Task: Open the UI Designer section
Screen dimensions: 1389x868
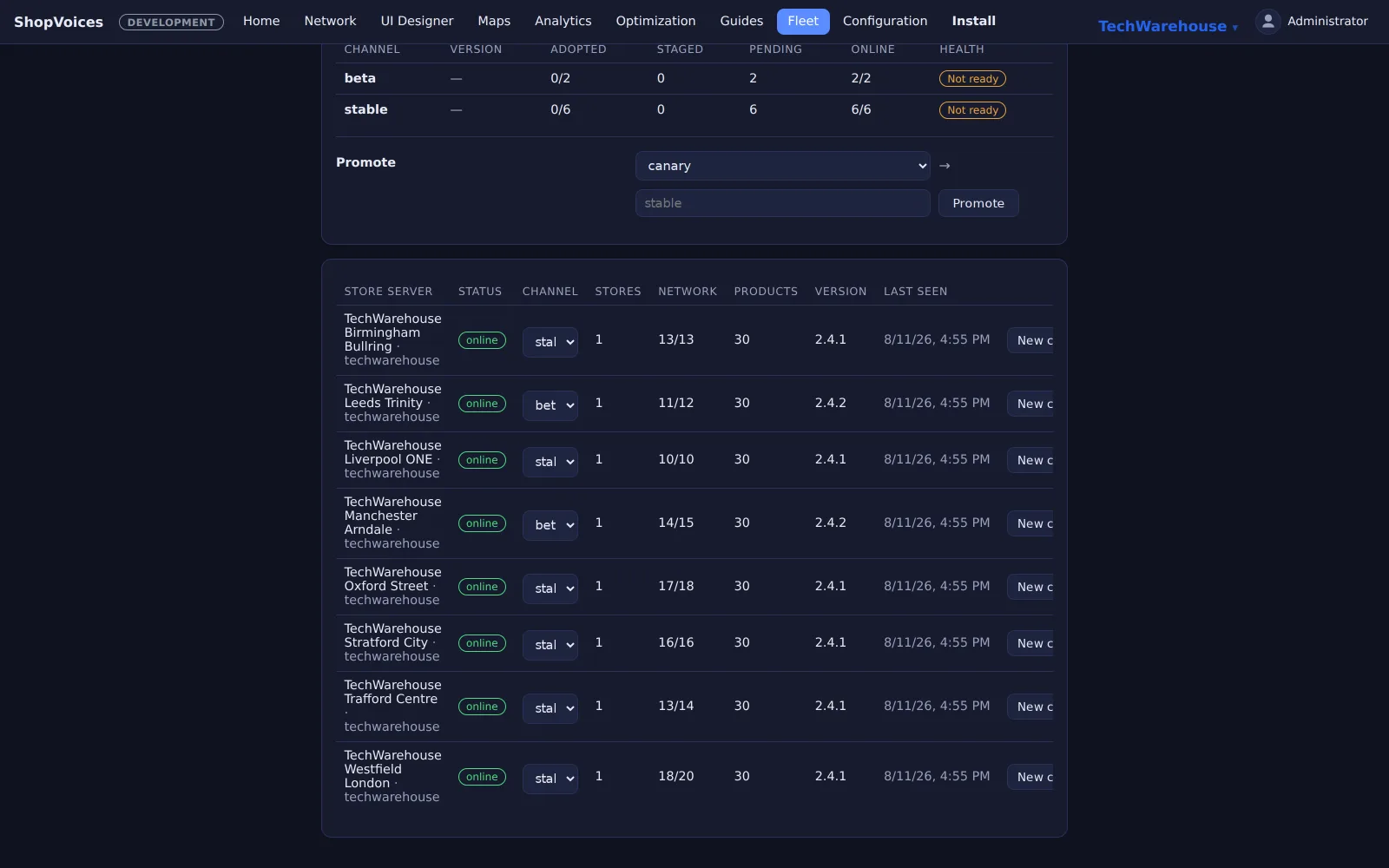Action: [417, 21]
